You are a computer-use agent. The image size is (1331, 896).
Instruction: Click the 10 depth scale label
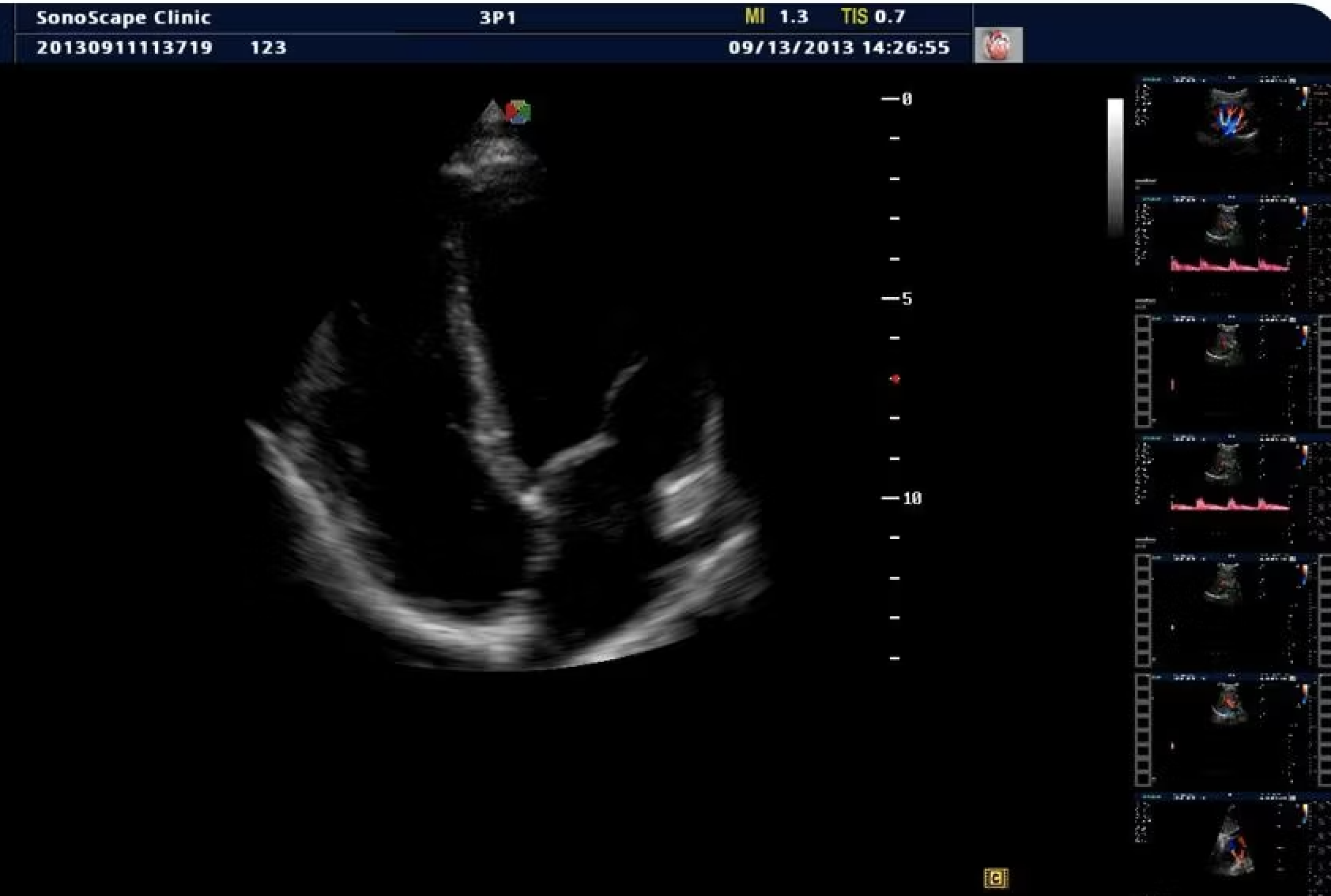[912, 499]
